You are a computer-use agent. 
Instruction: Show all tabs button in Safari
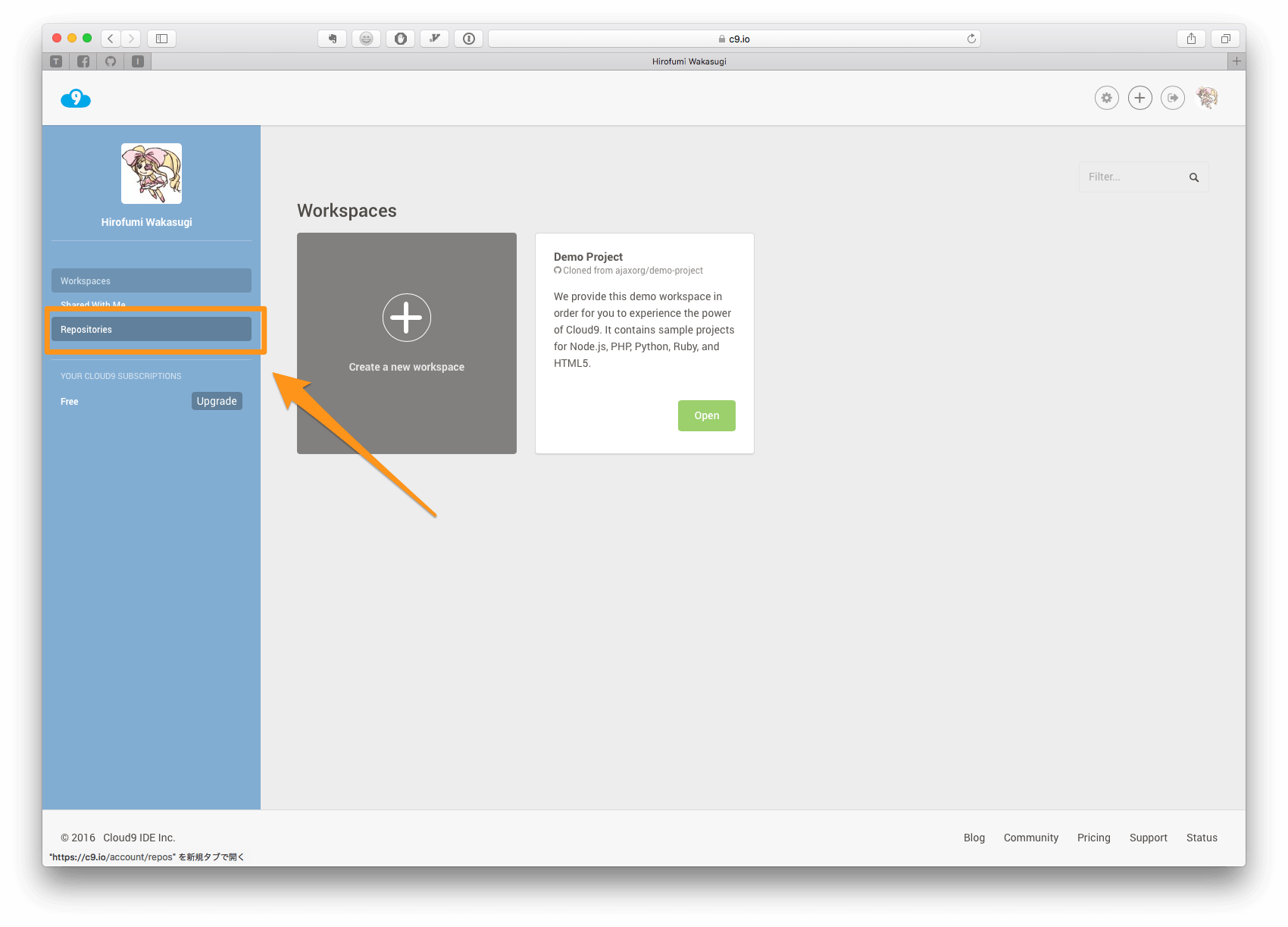tap(1226, 38)
